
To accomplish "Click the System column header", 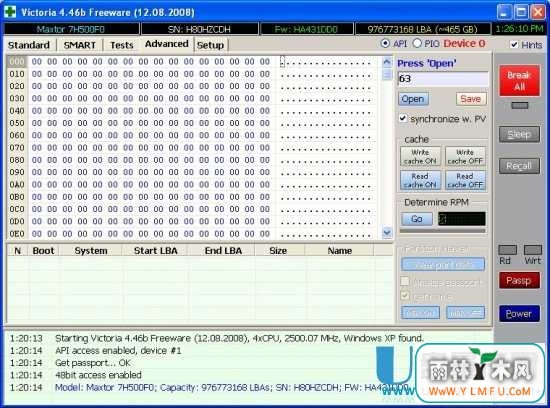I will pos(91,250).
